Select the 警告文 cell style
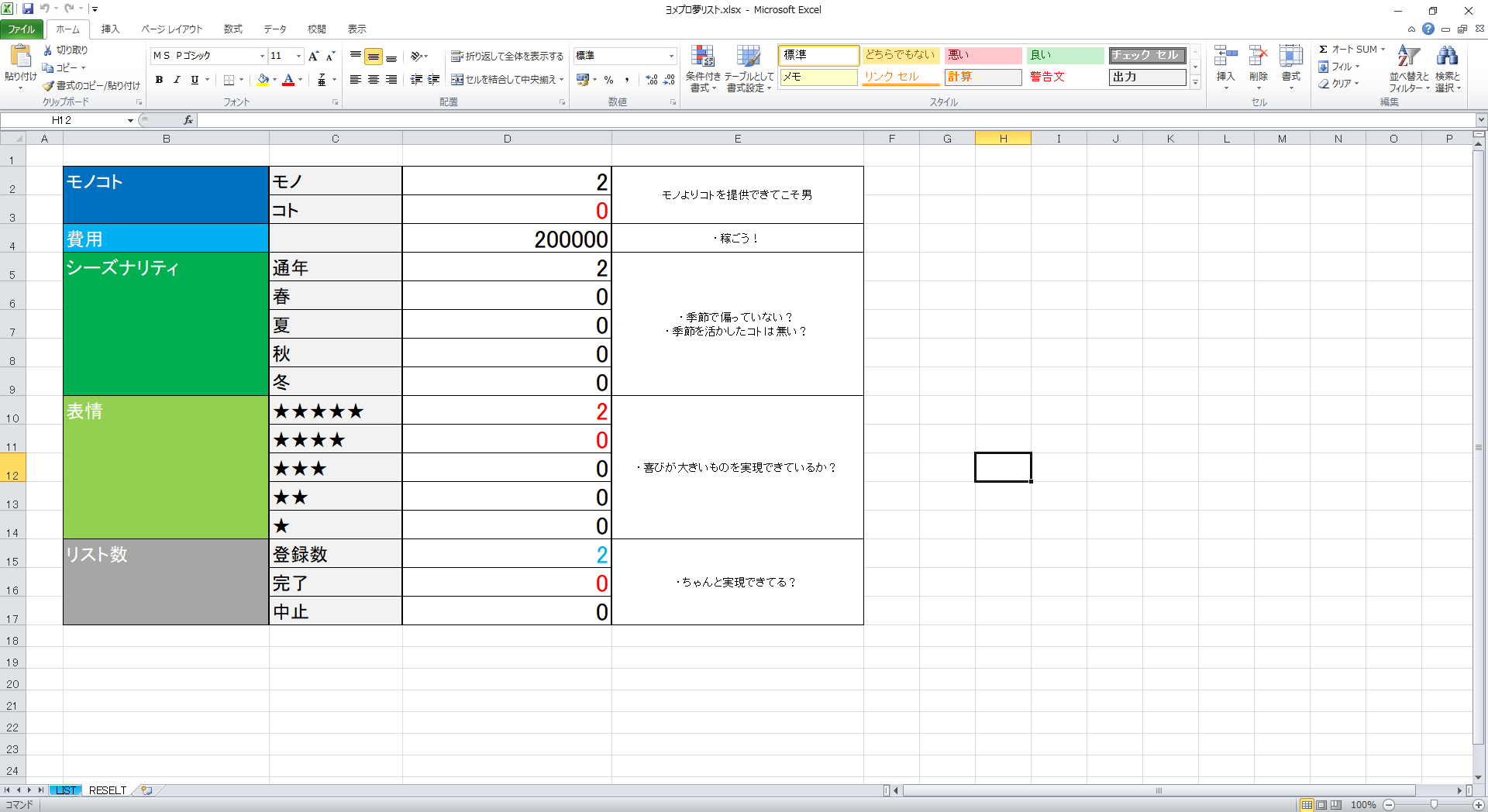This screenshot has width=1488, height=812. [x=1066, y=77]
